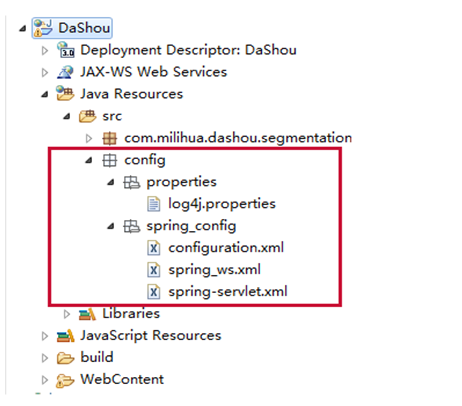Click the Java Resources folder icon
462x406 pixels.
coord(65,94)
